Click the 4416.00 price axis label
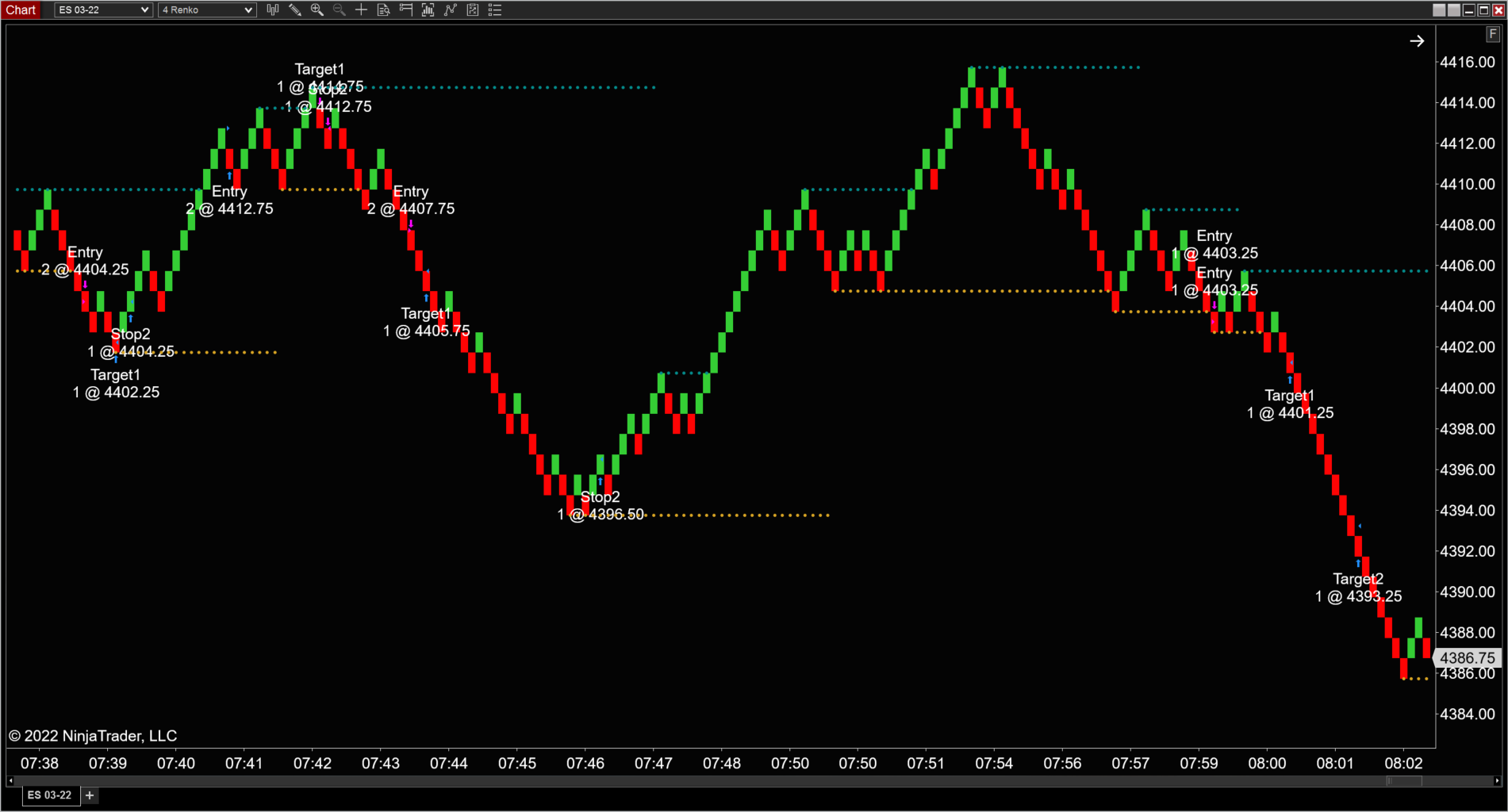 pos(1468,62)
